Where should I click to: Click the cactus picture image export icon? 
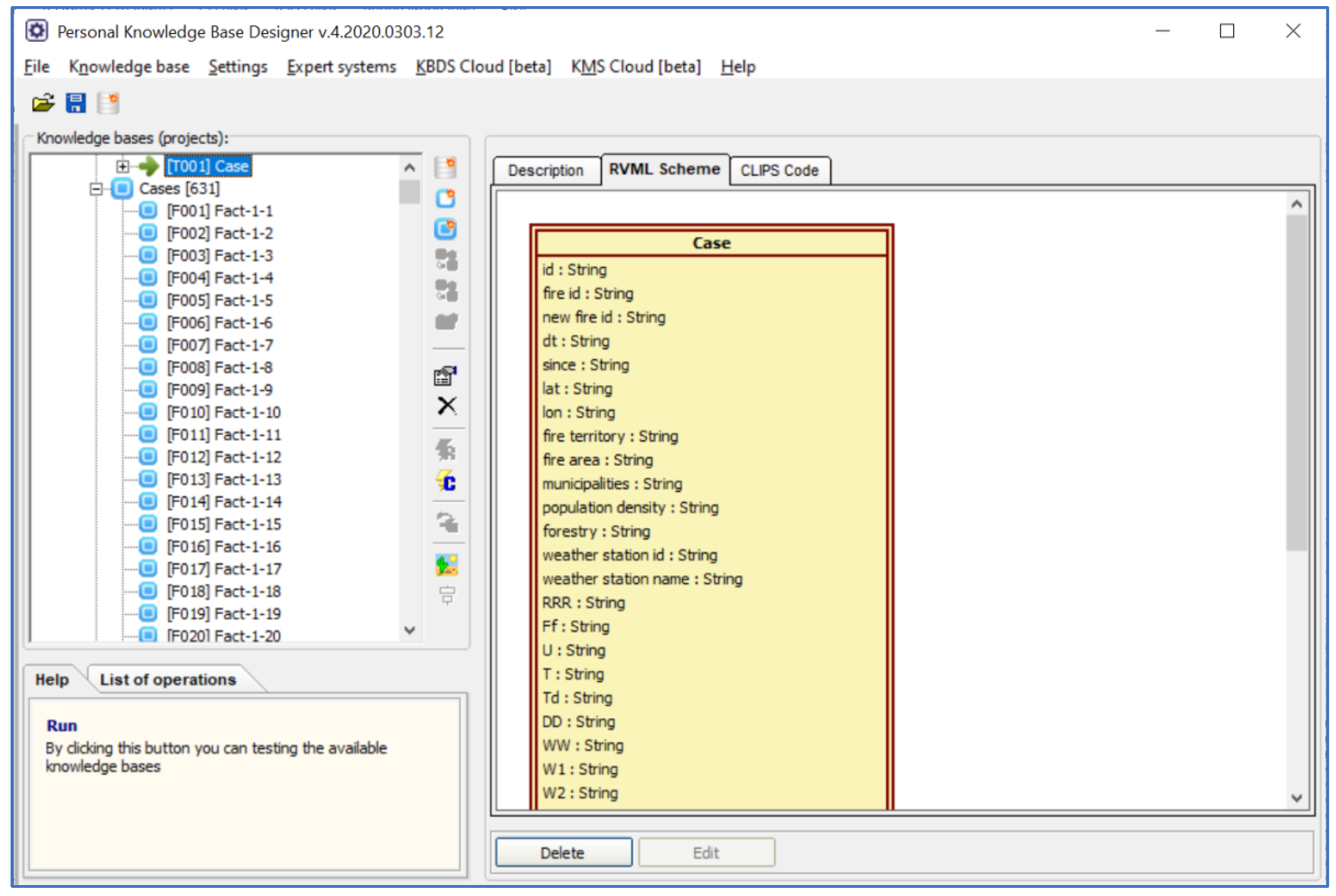tap(447, 565)
